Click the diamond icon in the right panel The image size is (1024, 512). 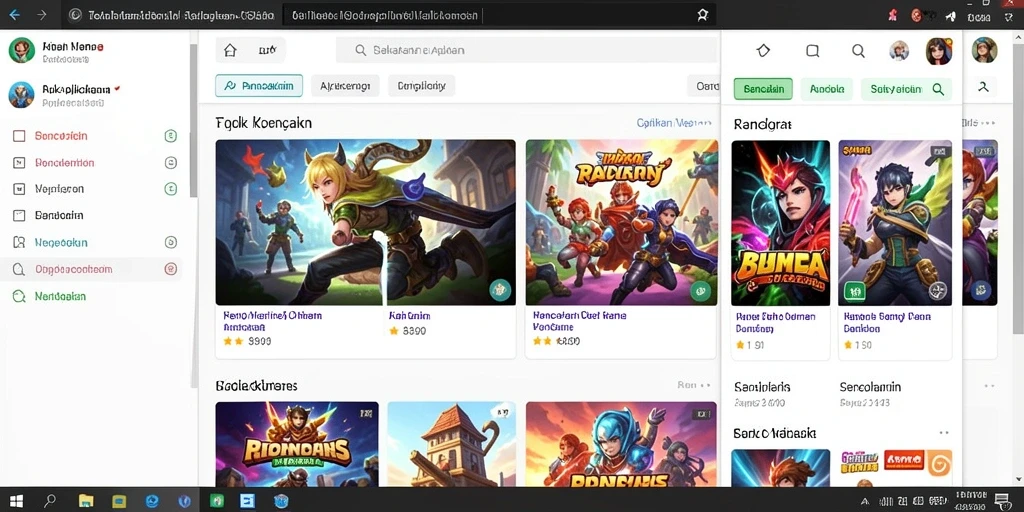click(763, 50)
